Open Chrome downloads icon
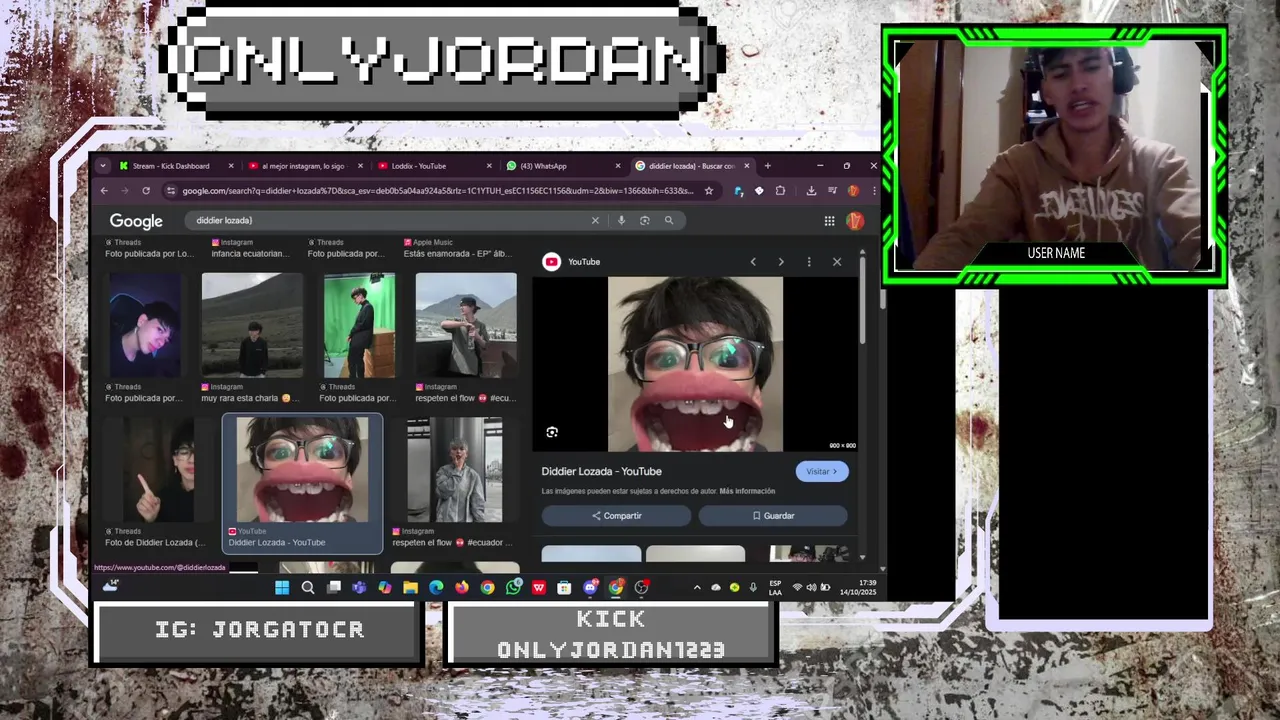The height and width of the screenshot is (720, 1280). pos(811,190)
